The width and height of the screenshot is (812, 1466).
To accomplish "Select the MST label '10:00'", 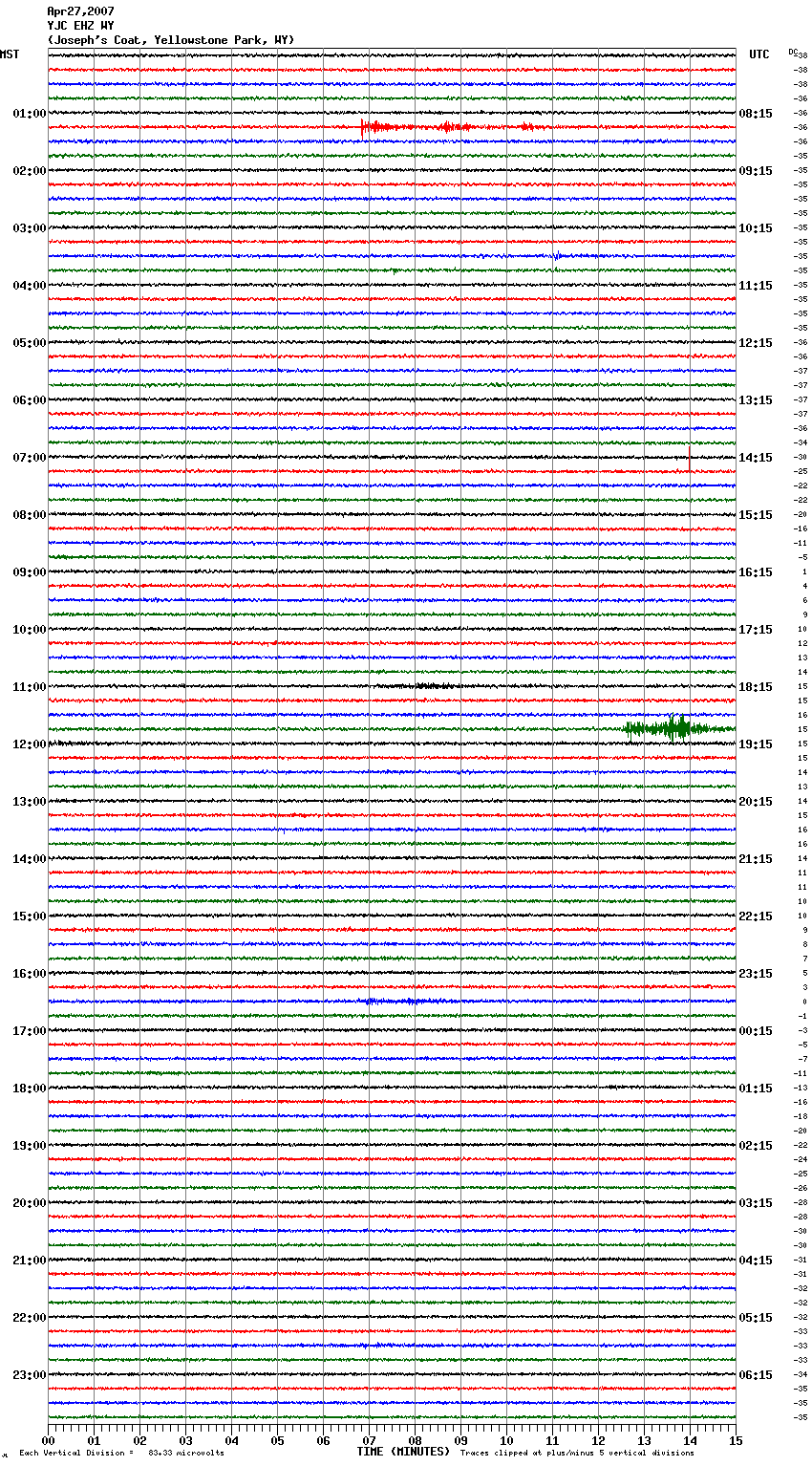I will 30,630.
